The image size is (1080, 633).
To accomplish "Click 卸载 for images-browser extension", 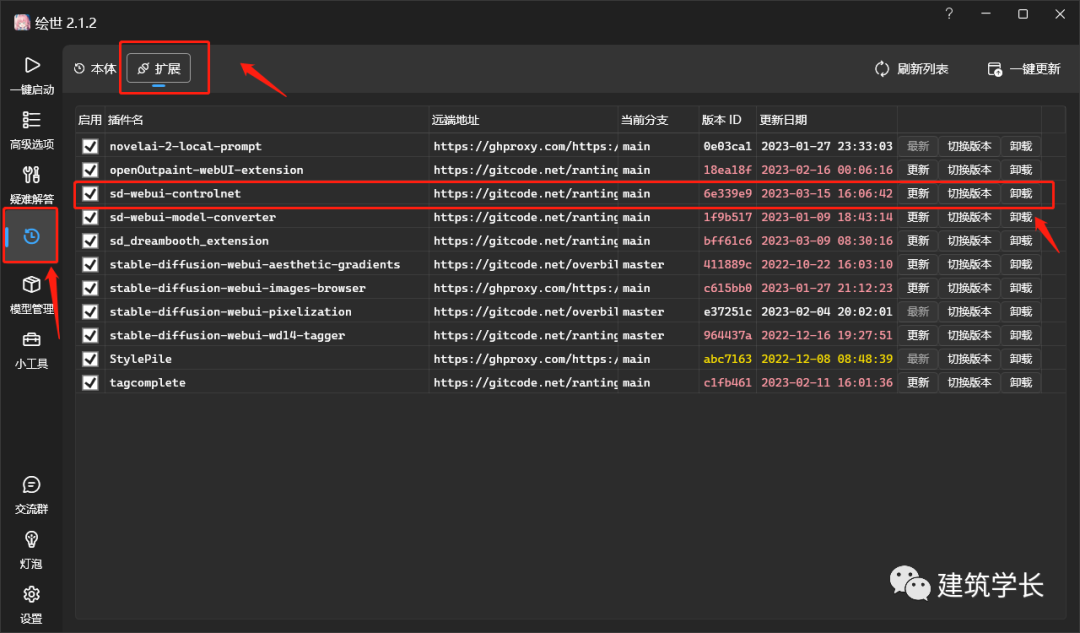I will (1021, 288).
